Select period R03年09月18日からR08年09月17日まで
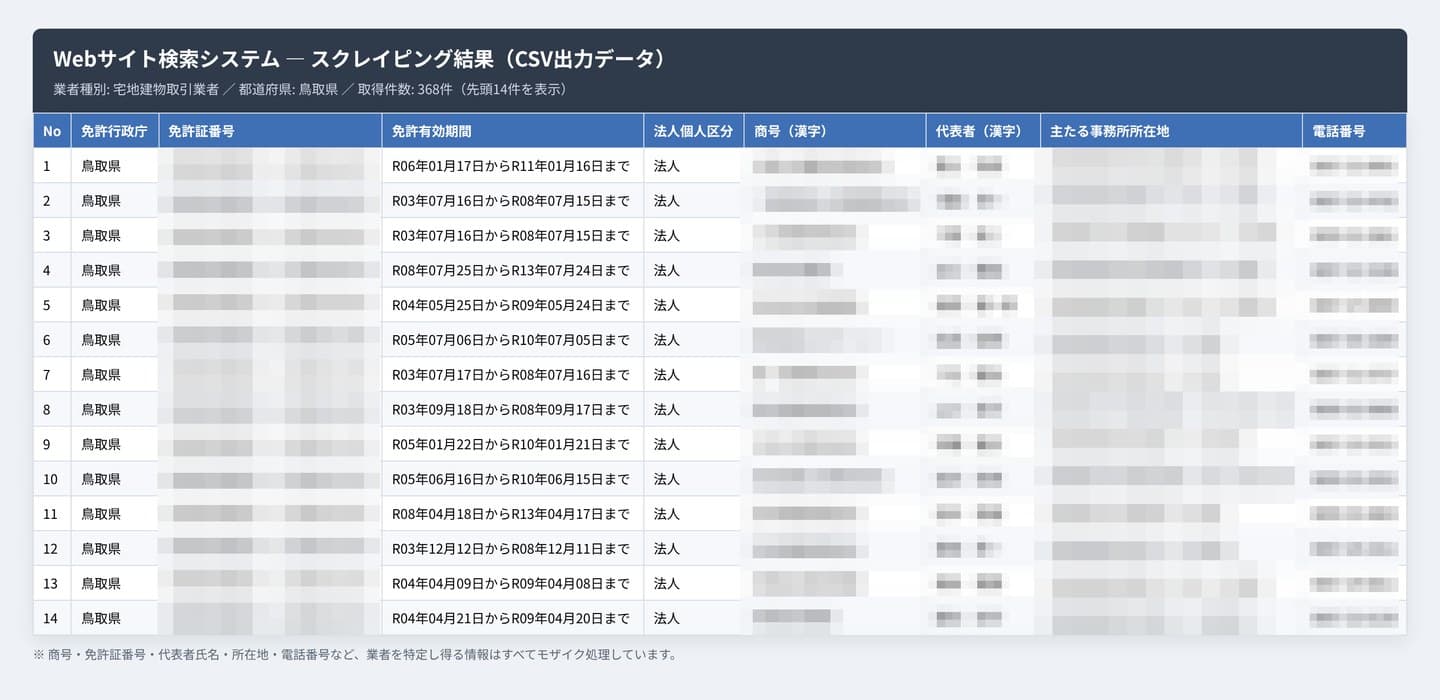This screenshot has height=700, width=1440. click(511, 410)
